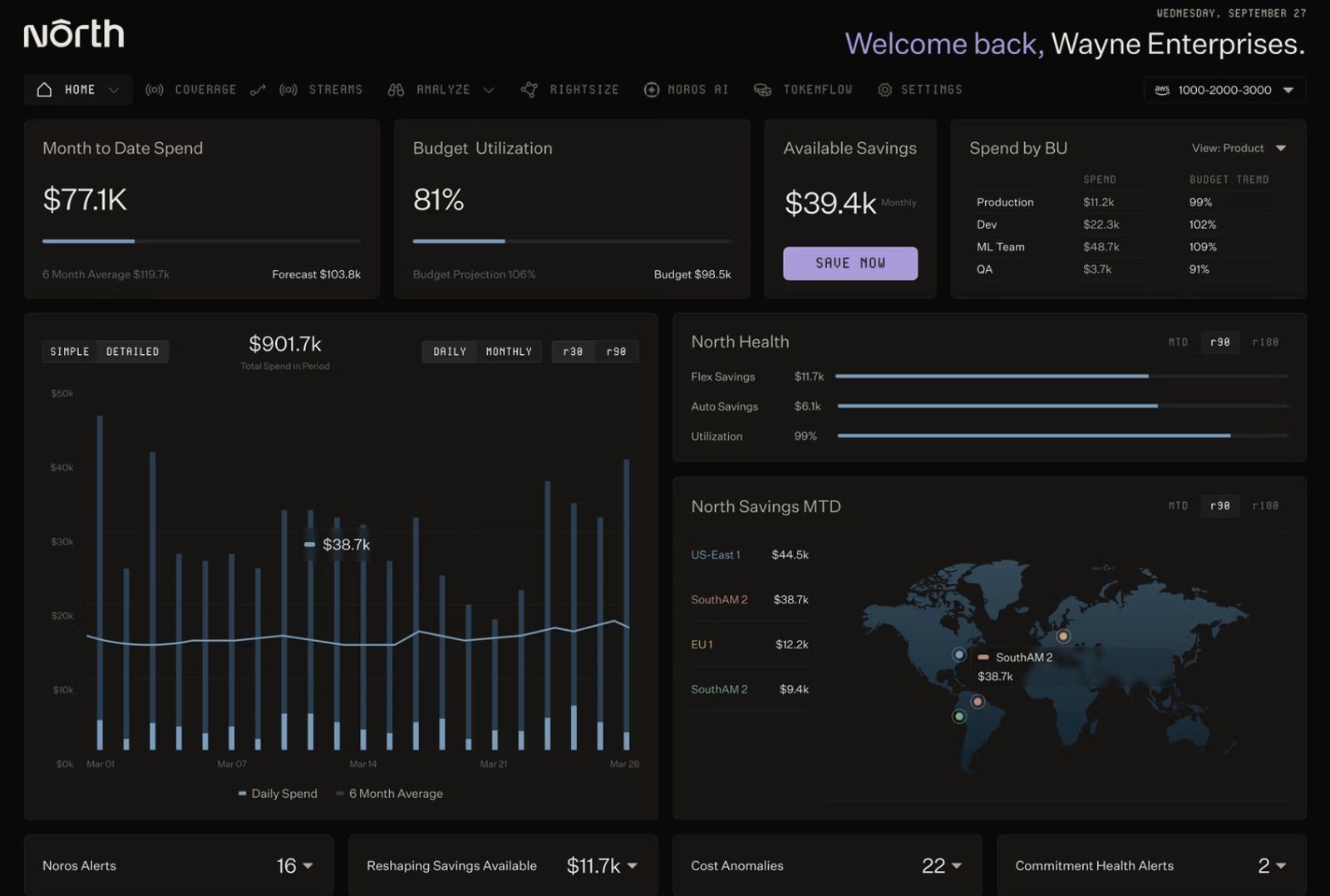
Task: Click the $38.7k chart tooltip
Action: [337, 545]
